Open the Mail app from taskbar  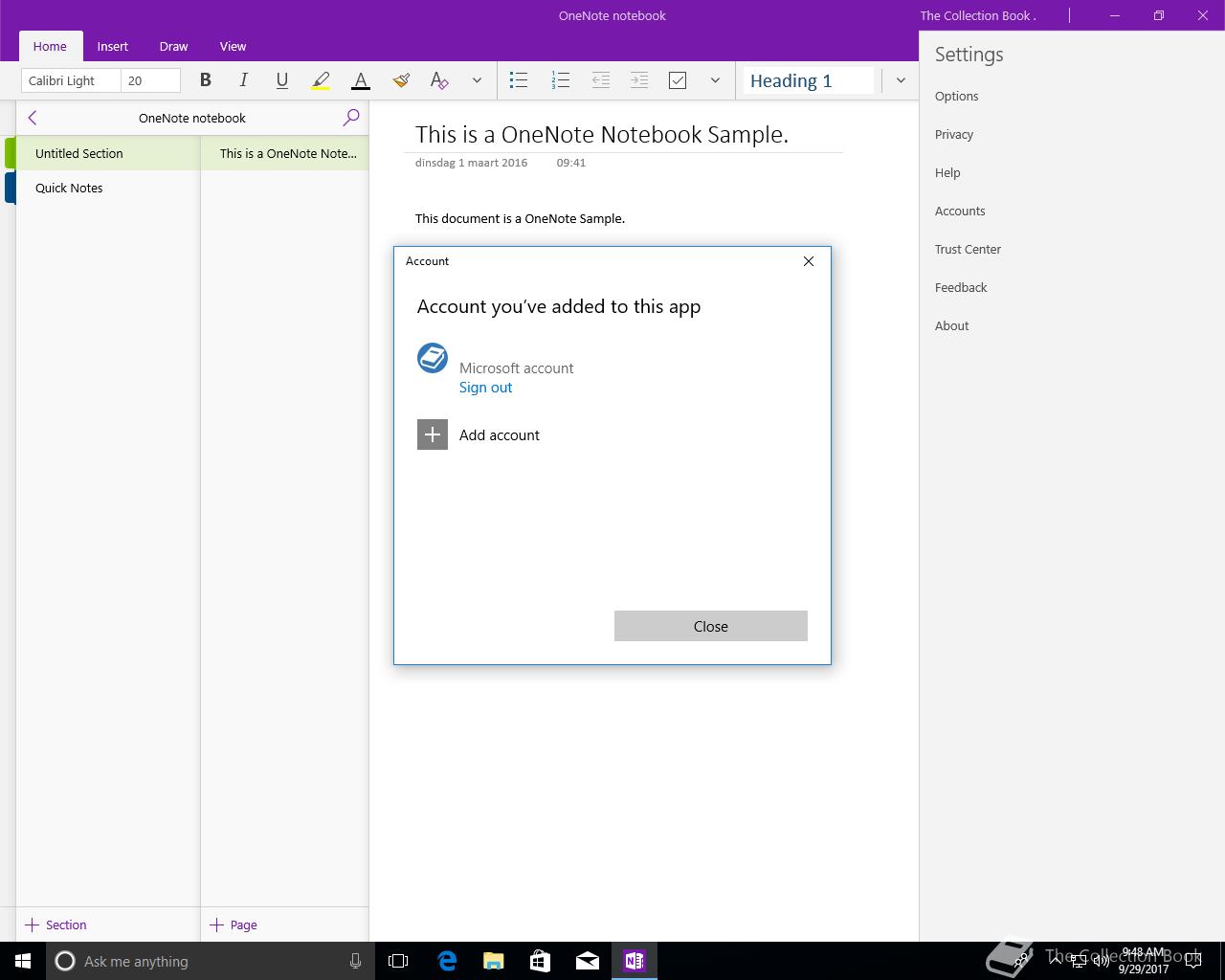pos(588,961)
